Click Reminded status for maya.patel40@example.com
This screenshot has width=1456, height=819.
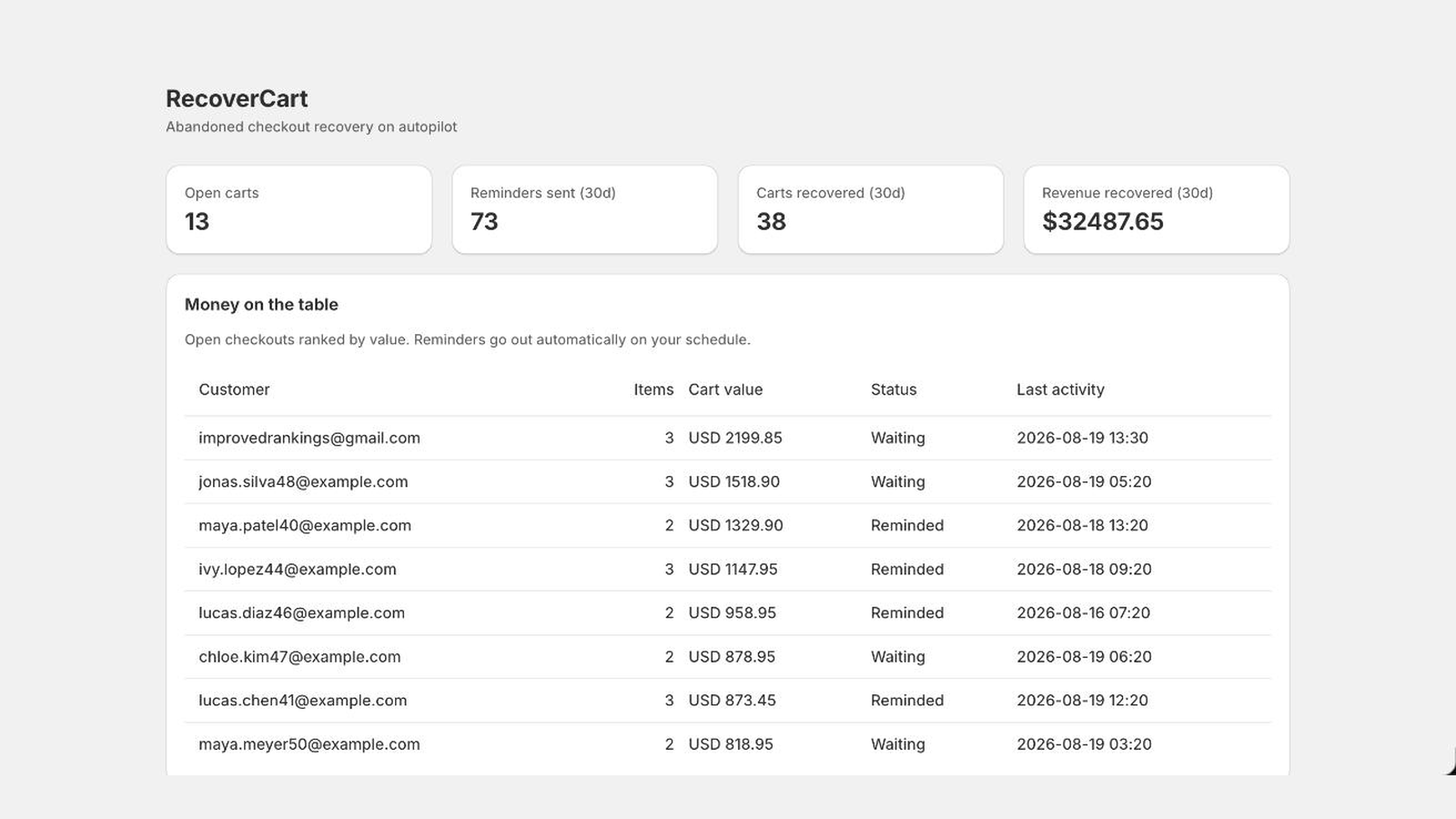click(x=907, y=525)
